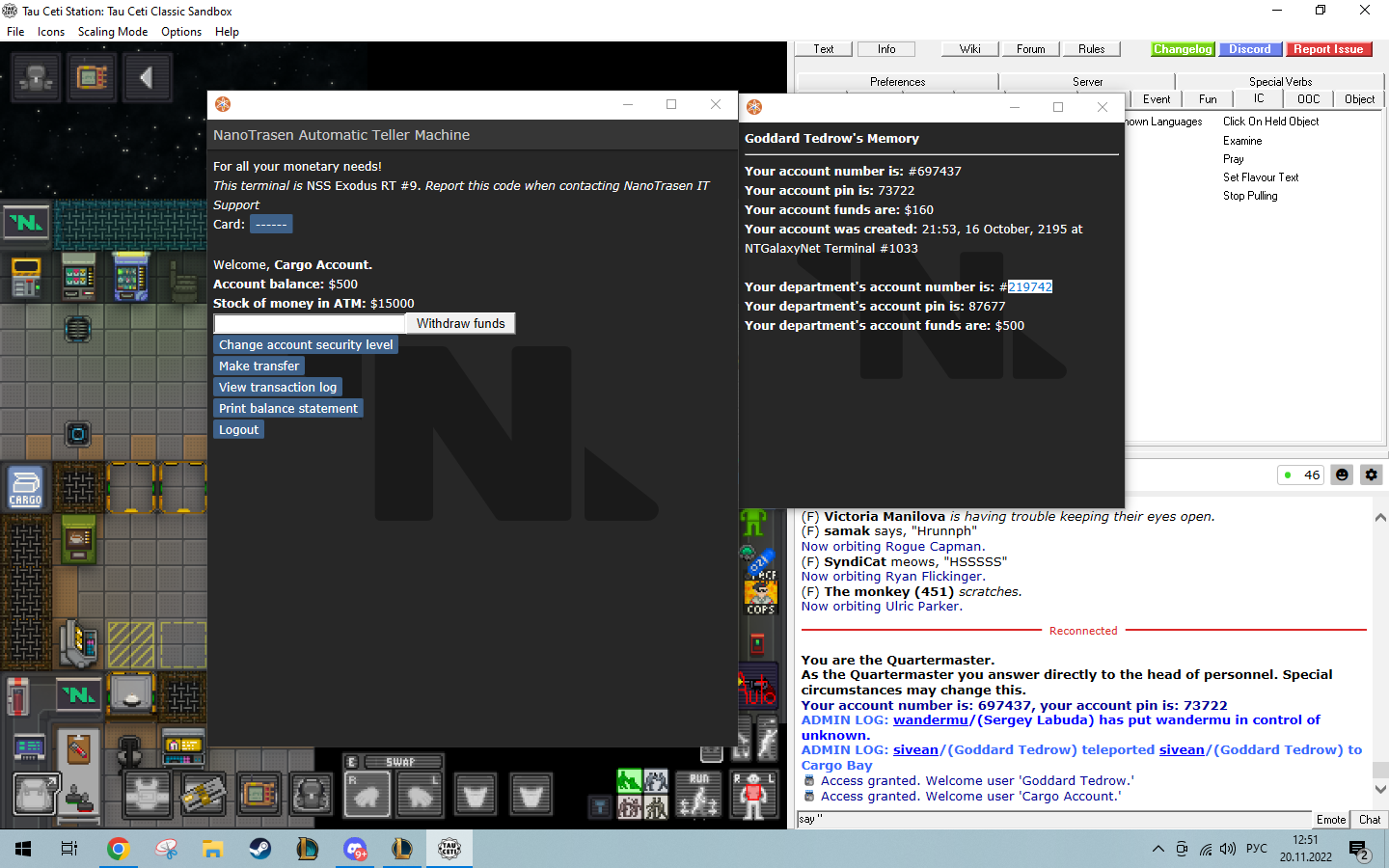Screen dimensions: 1389x868
Task: Click the blue Discord button
Action: pos(1250,49)
